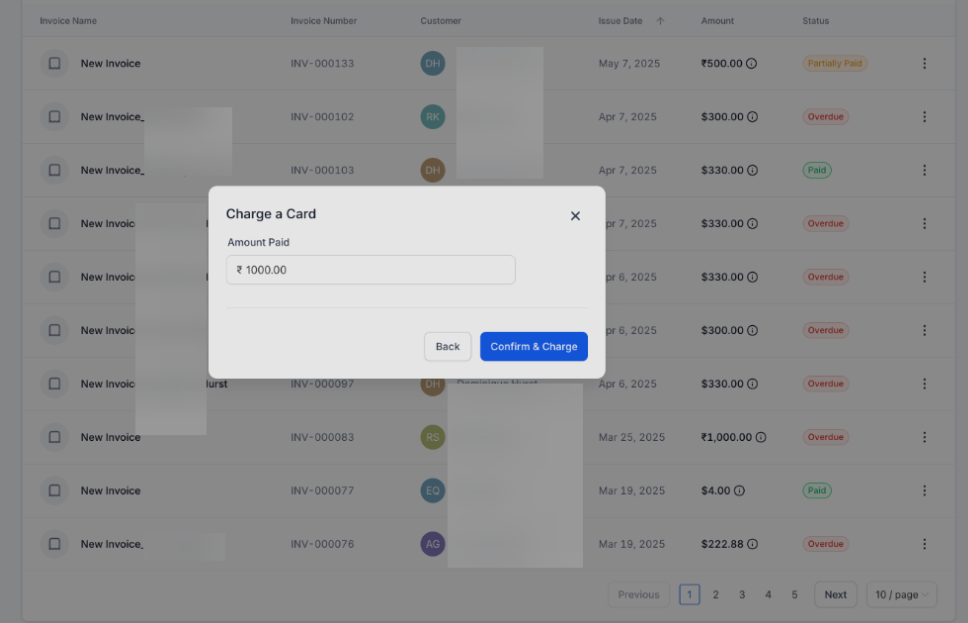Open the 10 / page dropdown
Viewport: 968px width, 623px height.
(x=901, y=594)
